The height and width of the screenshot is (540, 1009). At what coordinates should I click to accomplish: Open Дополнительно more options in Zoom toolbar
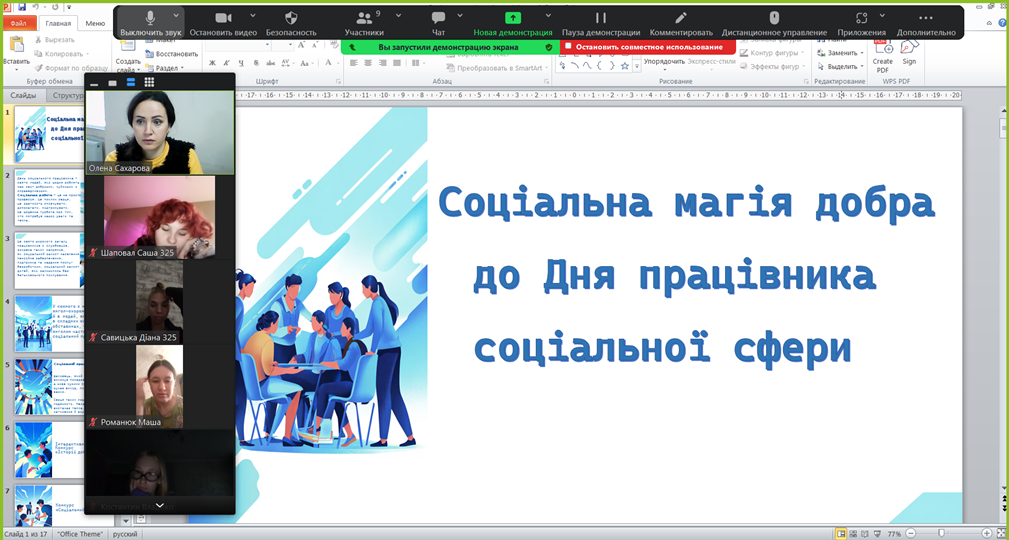(925, 22)
